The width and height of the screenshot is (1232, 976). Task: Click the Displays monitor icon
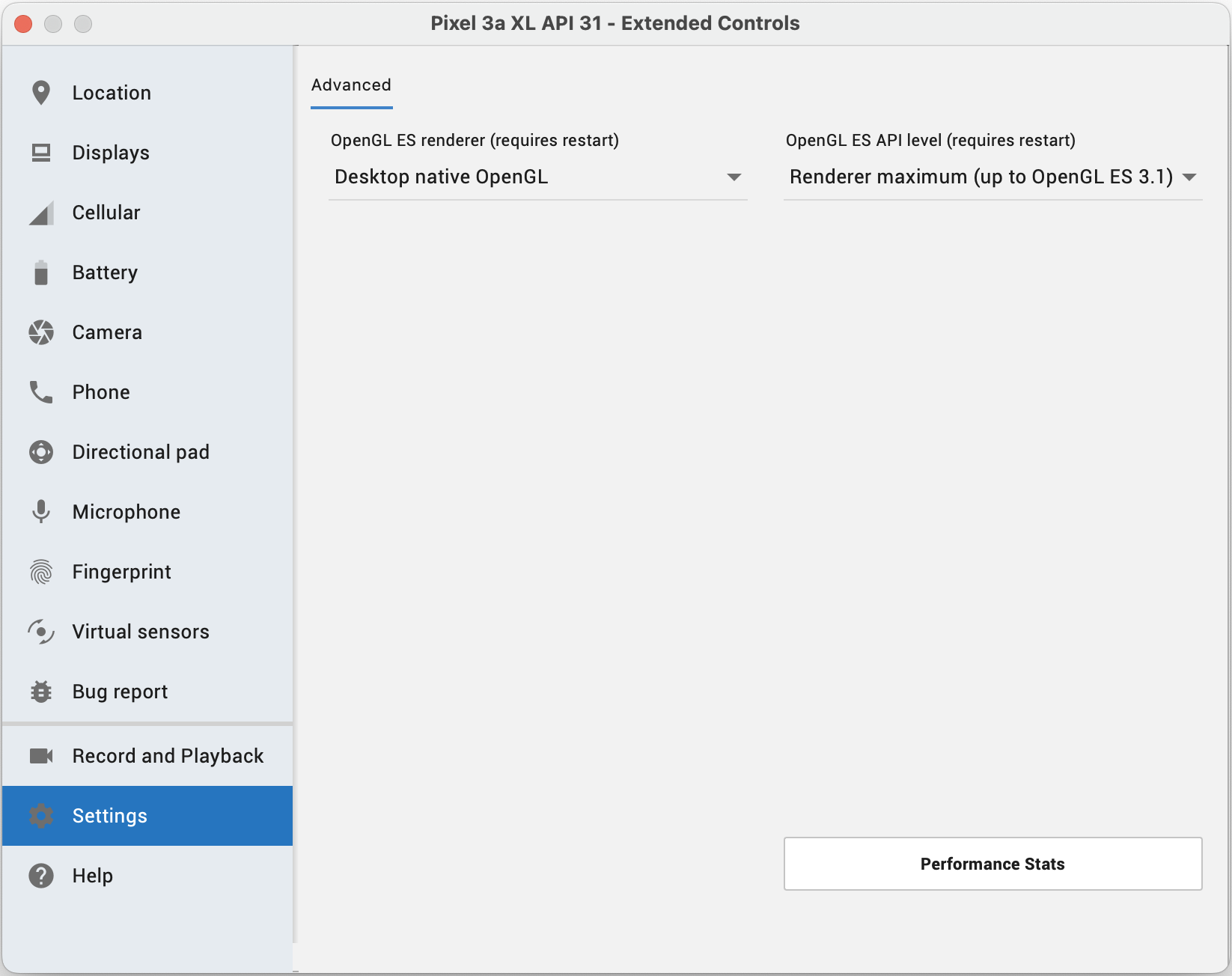tap(41, 153)
